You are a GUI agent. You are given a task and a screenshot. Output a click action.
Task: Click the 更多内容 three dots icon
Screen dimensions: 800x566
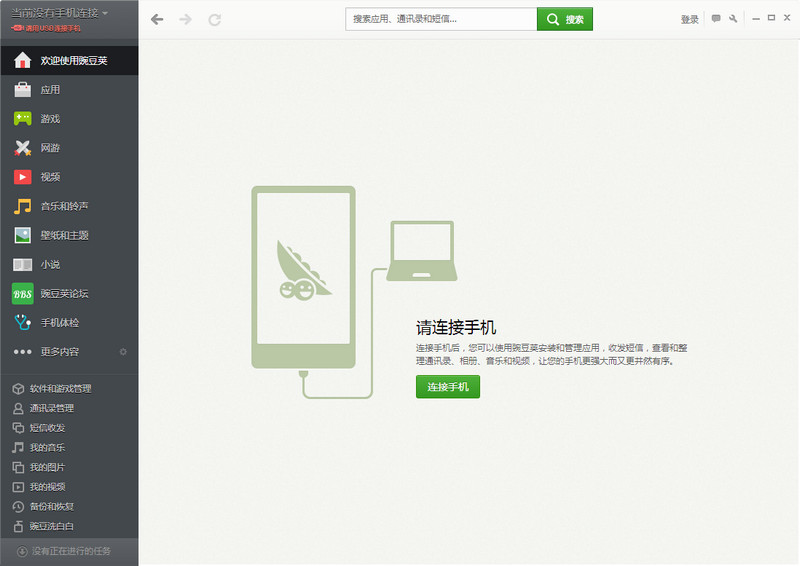[x=22, y=352]
